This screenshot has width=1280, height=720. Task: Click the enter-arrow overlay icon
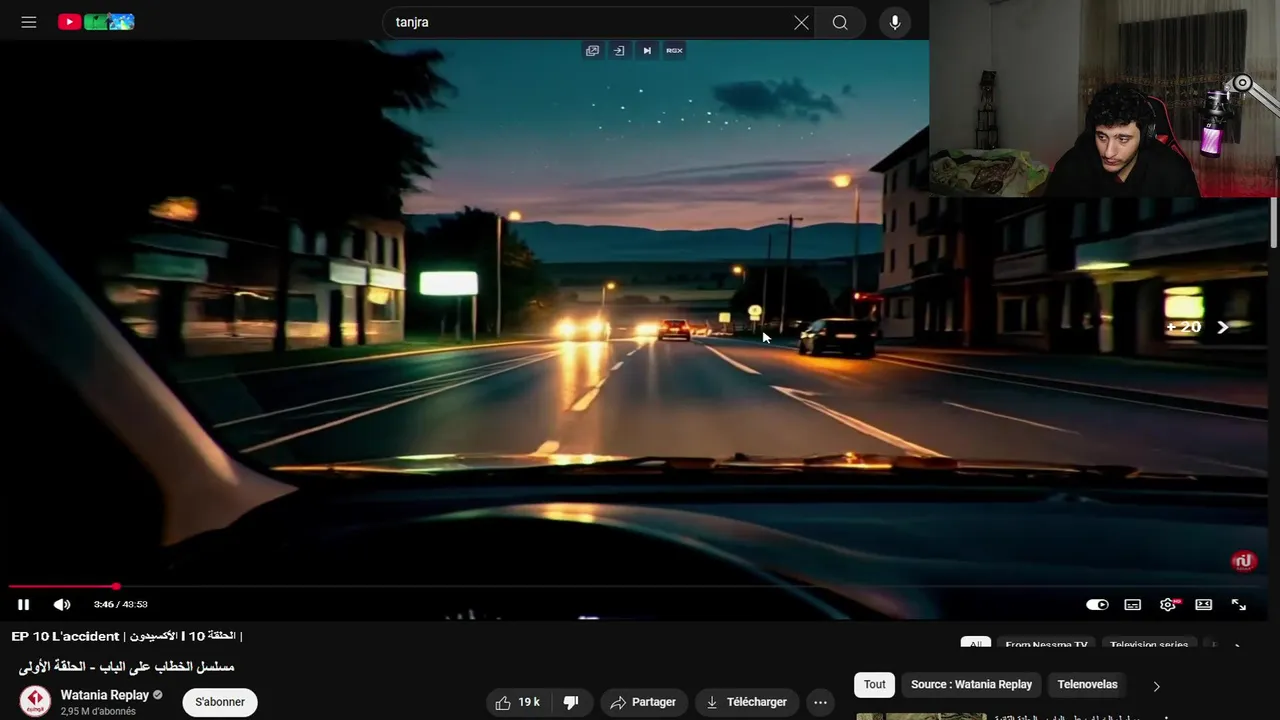tap(619, 50)
